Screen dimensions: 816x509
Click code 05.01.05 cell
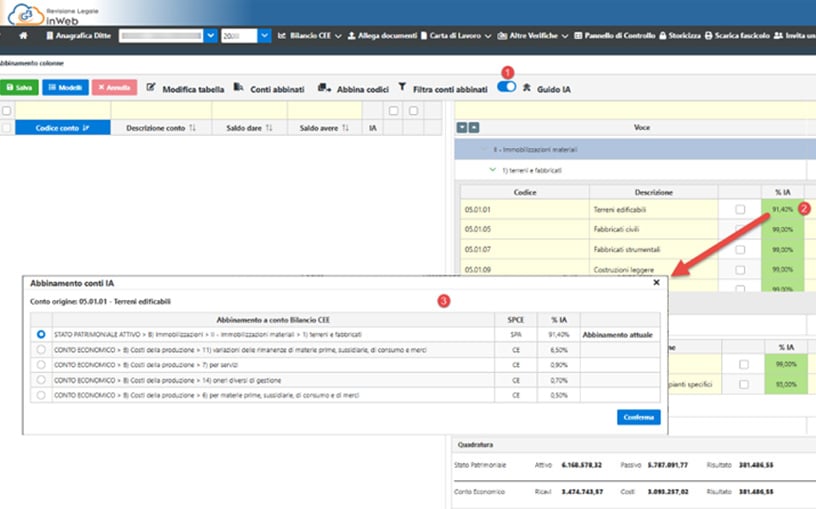525,229
